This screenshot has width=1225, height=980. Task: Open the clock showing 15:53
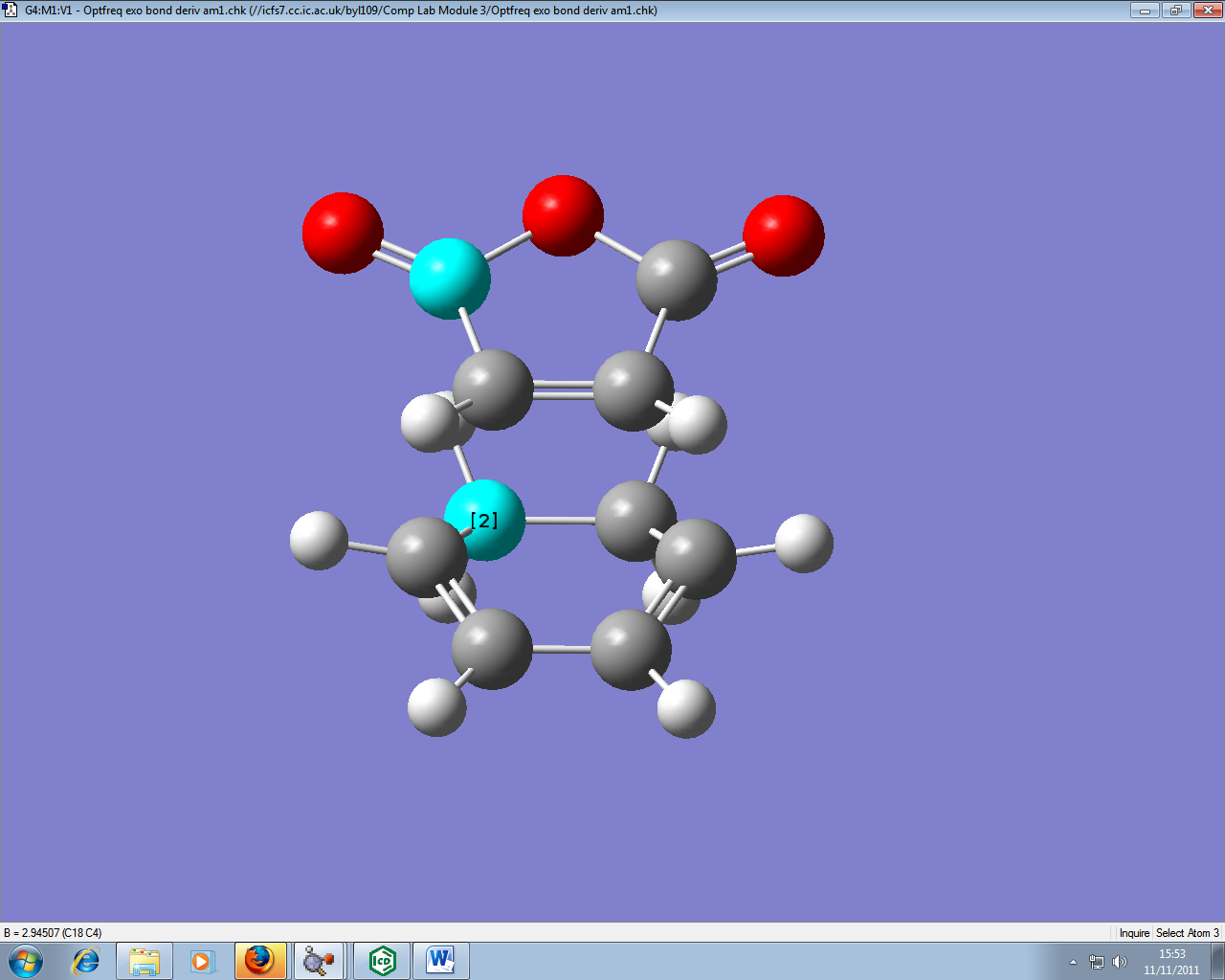pos(1171,961)
